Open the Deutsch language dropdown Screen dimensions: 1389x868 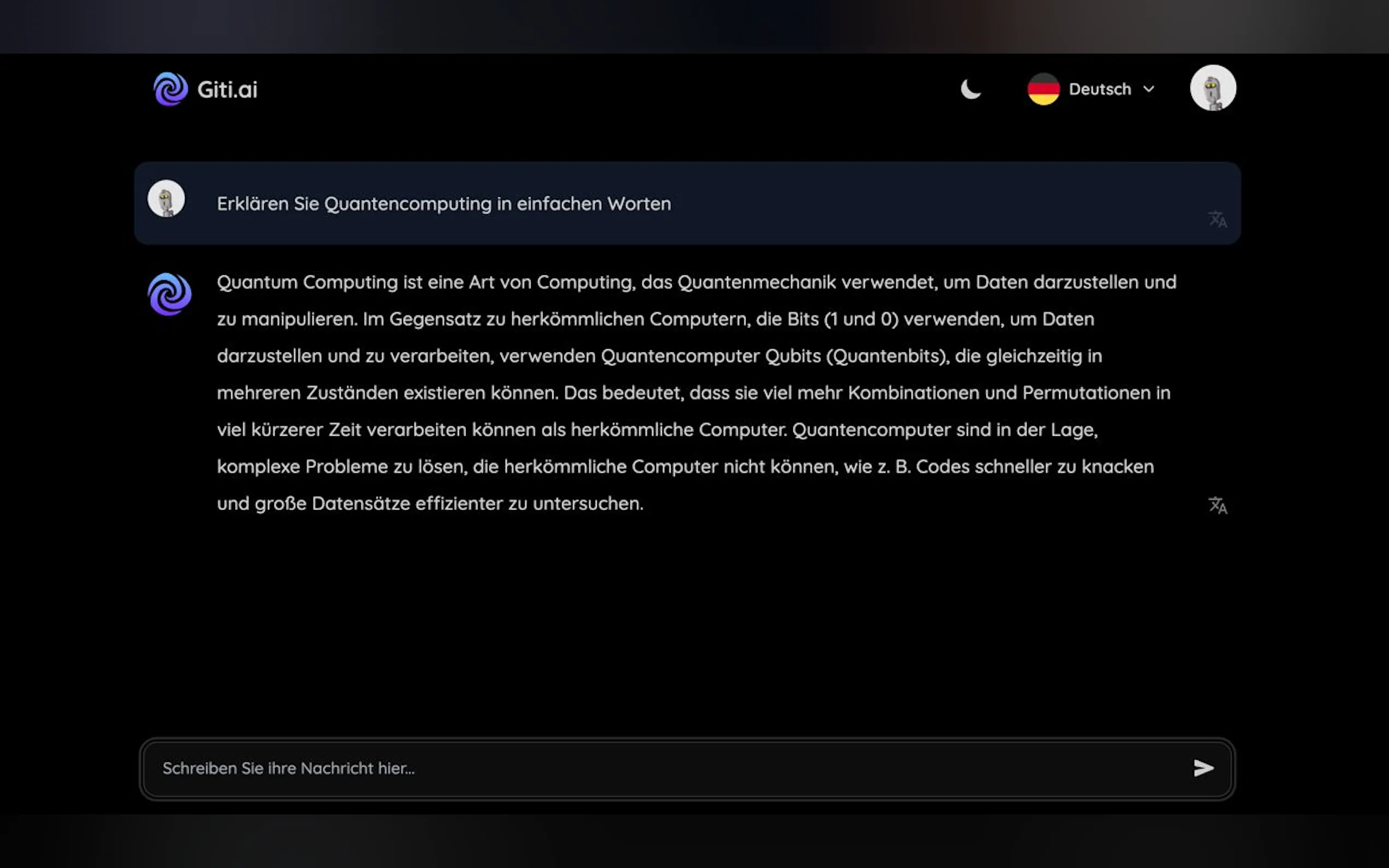pos(1099,89)
